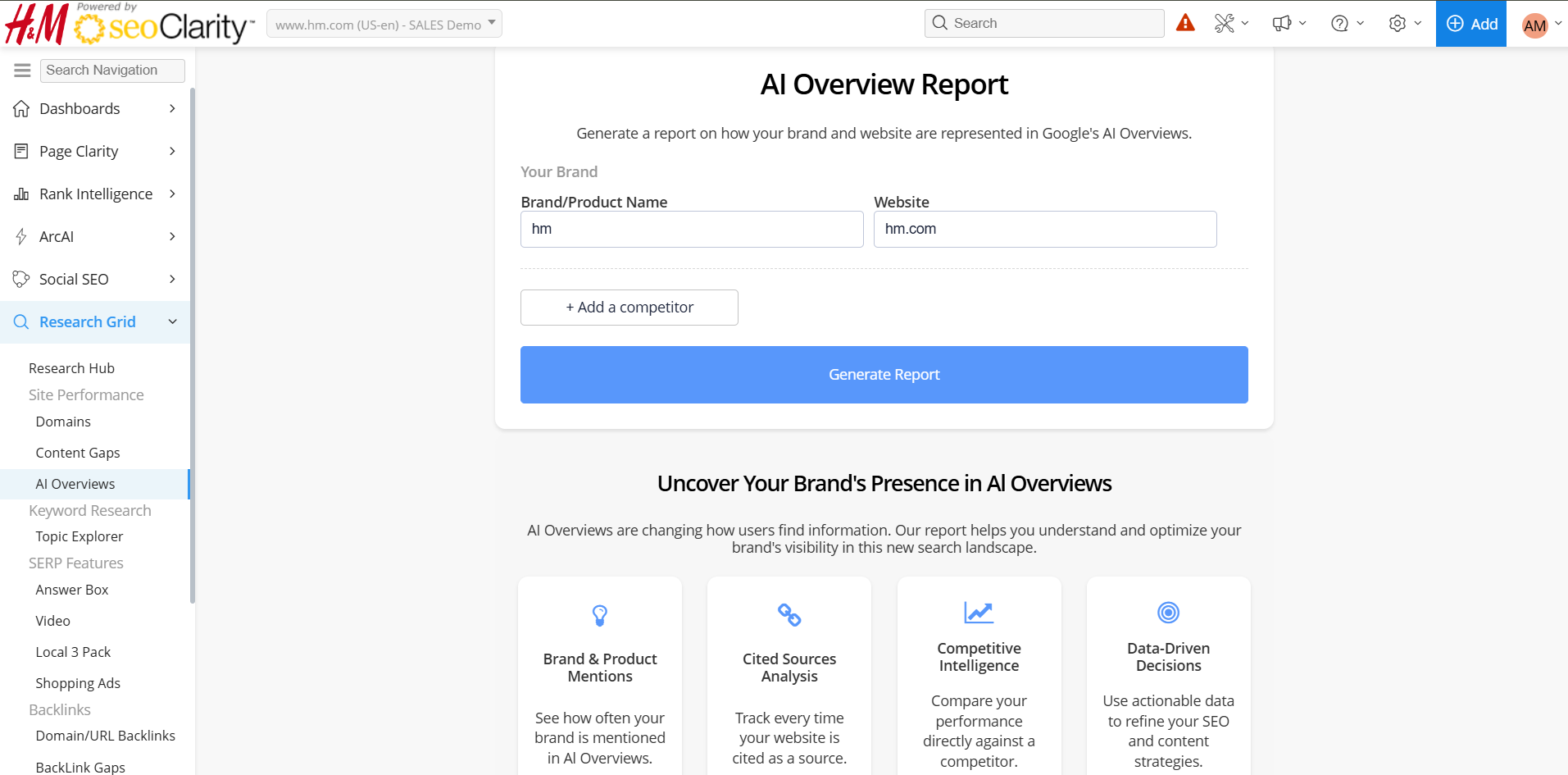Click the AM user avatar
This screenshot has width=1568, height=775.
tap(1534, 25)
